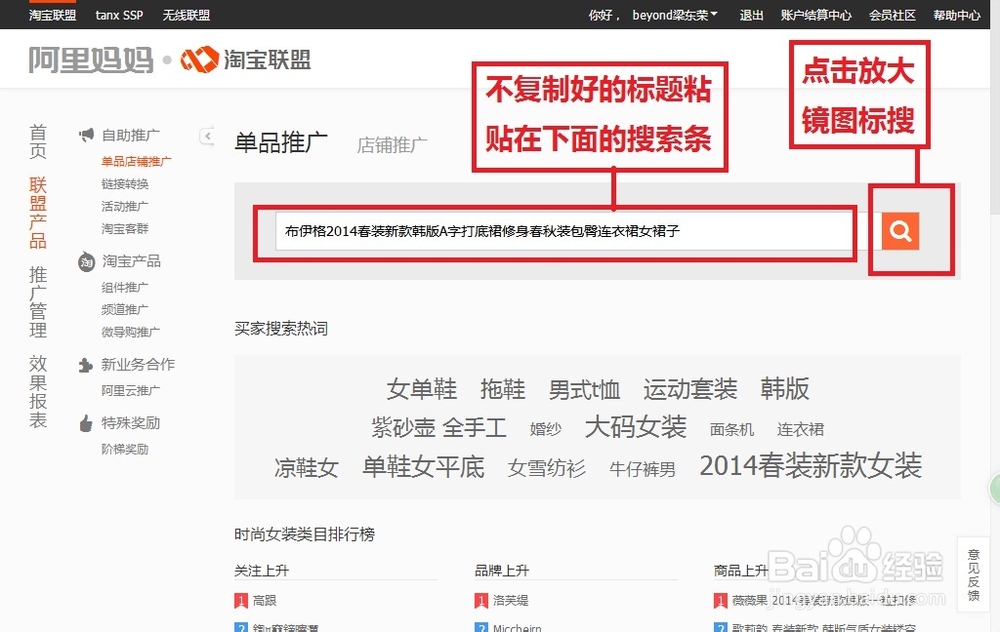Open 账户结算中心
Image resolution: width=1000 pixels, height=632 pixels.
tap(816, 15)
